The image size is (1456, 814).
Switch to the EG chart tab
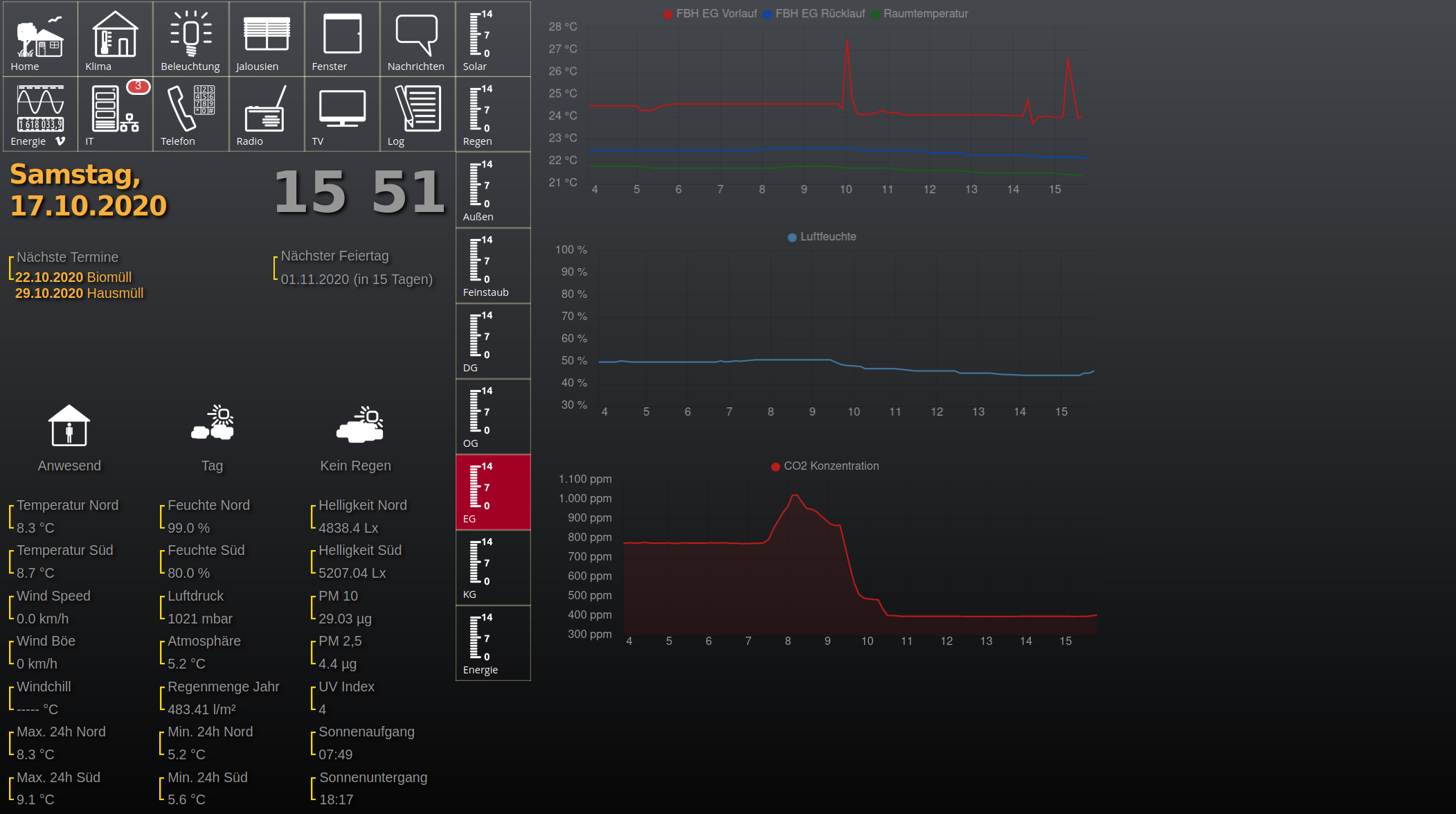click(x=493, y=492)
